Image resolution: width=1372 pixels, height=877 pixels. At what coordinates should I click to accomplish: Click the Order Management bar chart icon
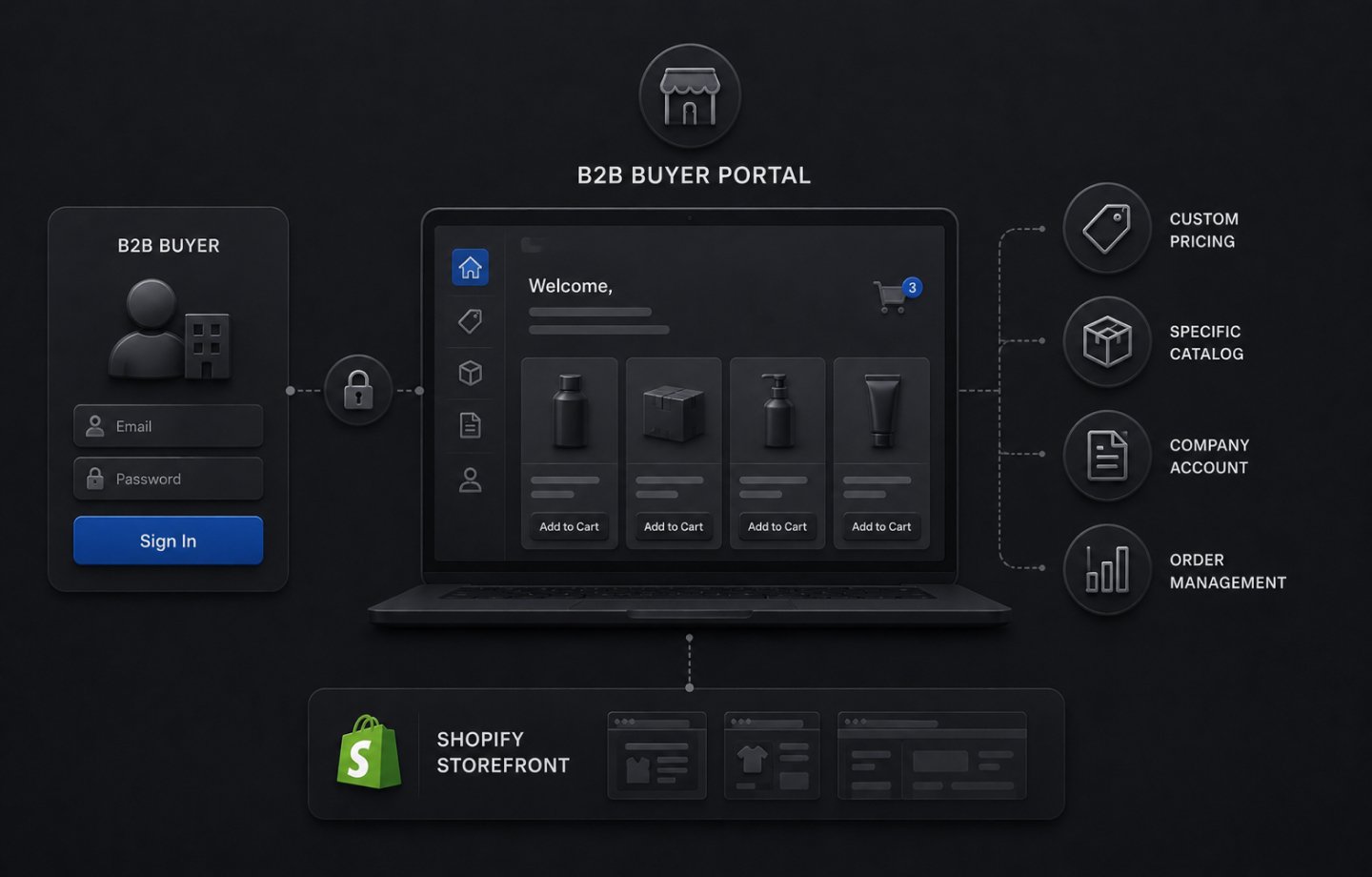pos(1107,569)
